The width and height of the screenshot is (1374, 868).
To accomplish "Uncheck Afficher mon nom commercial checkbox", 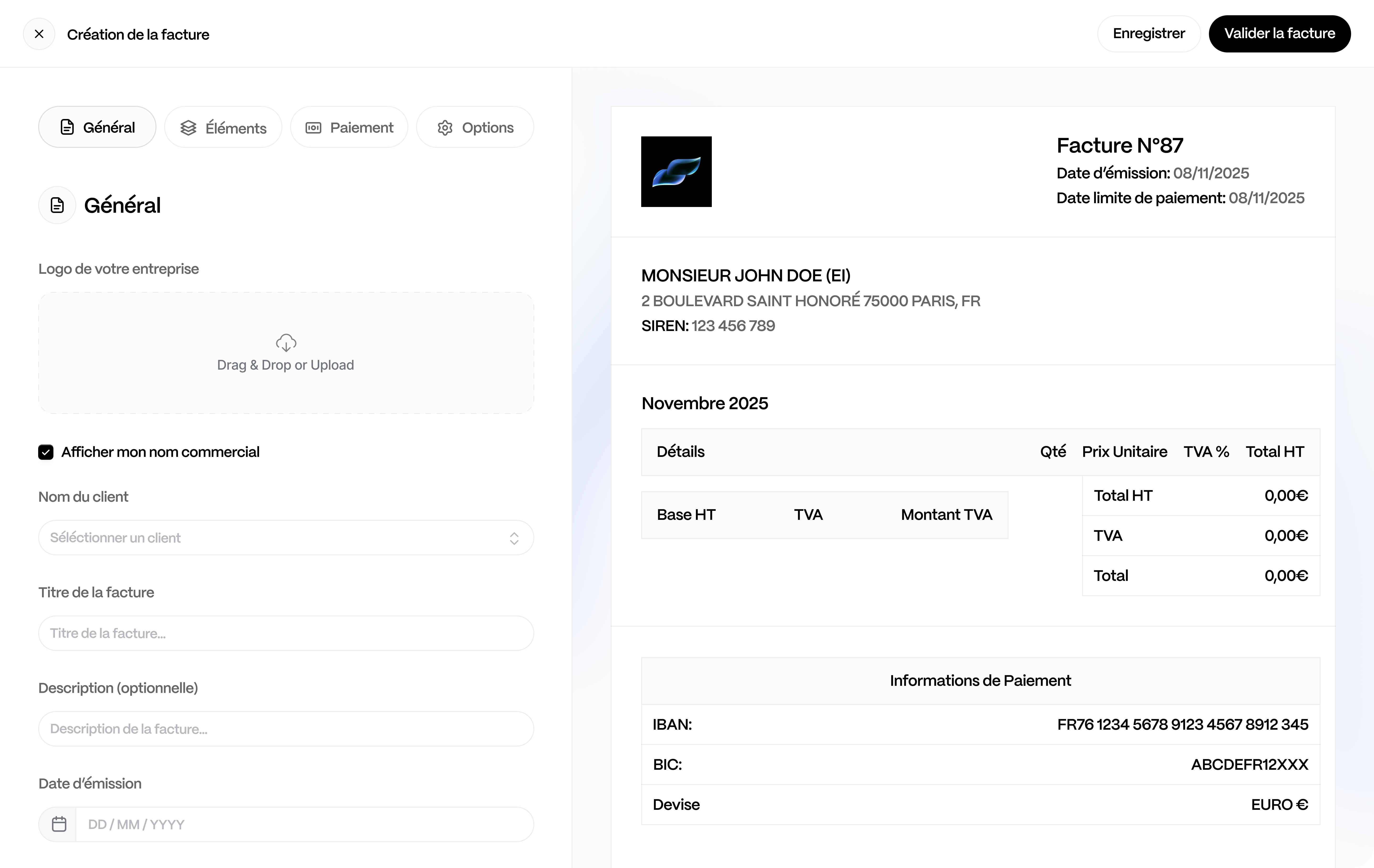I will 46,452.
